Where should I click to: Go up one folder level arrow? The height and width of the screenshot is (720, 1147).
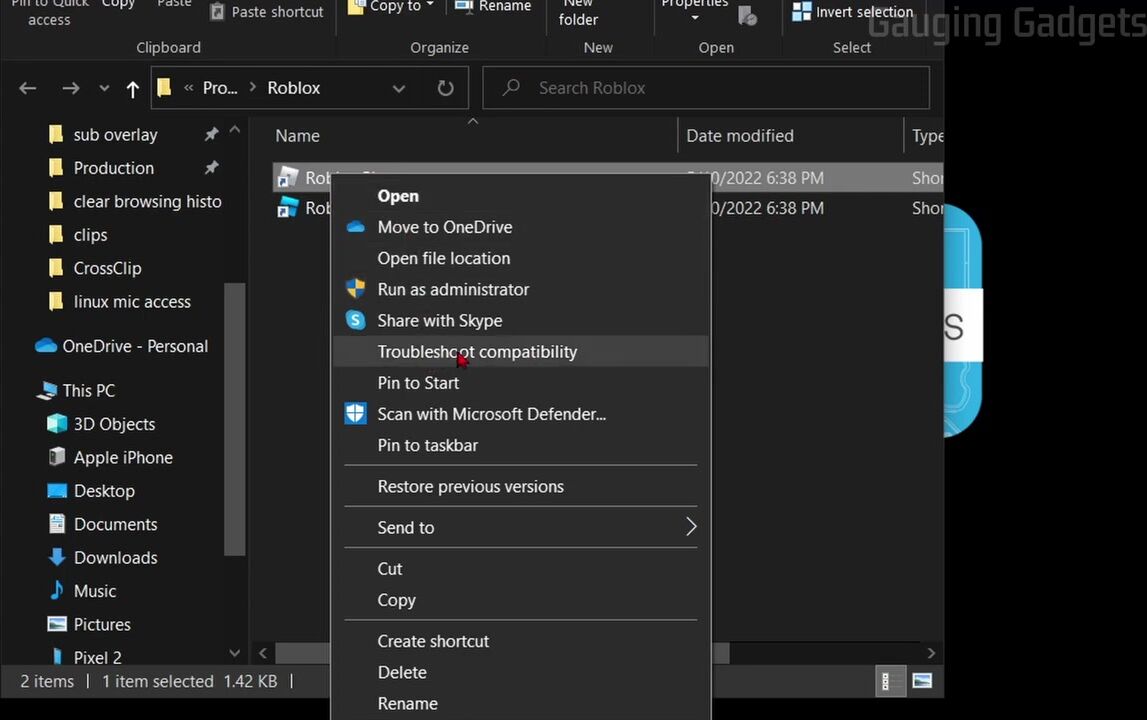[132, 89]
